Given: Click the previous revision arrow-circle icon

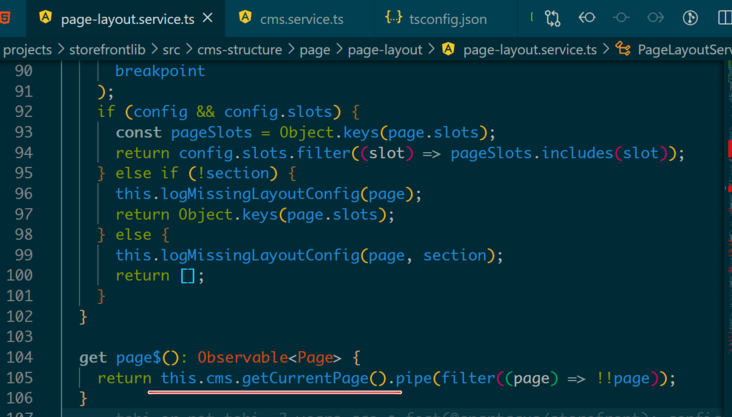Looking at the screenshot, I should click(x=587, y=18).
